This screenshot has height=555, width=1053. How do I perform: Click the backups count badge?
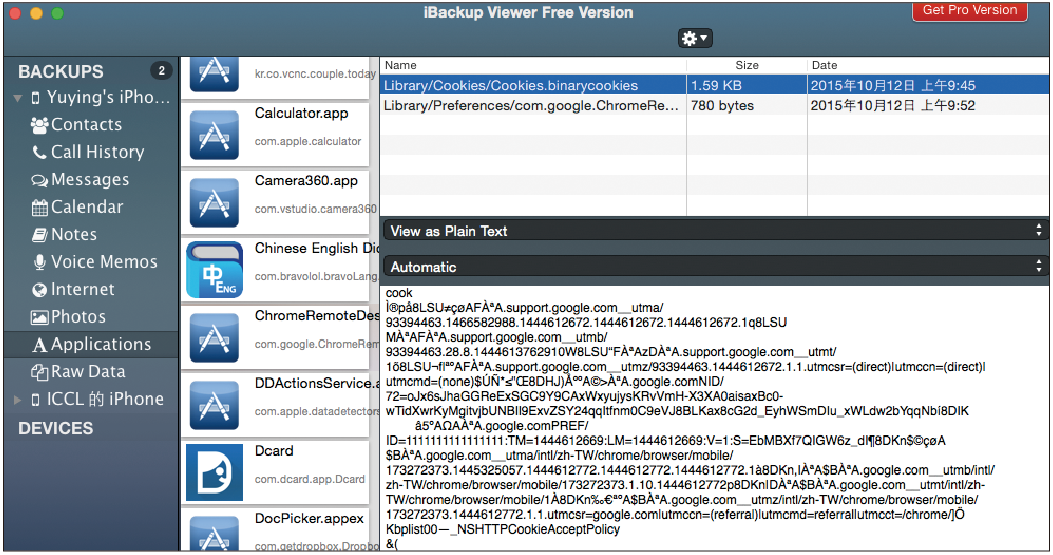[x=161, y=71]
